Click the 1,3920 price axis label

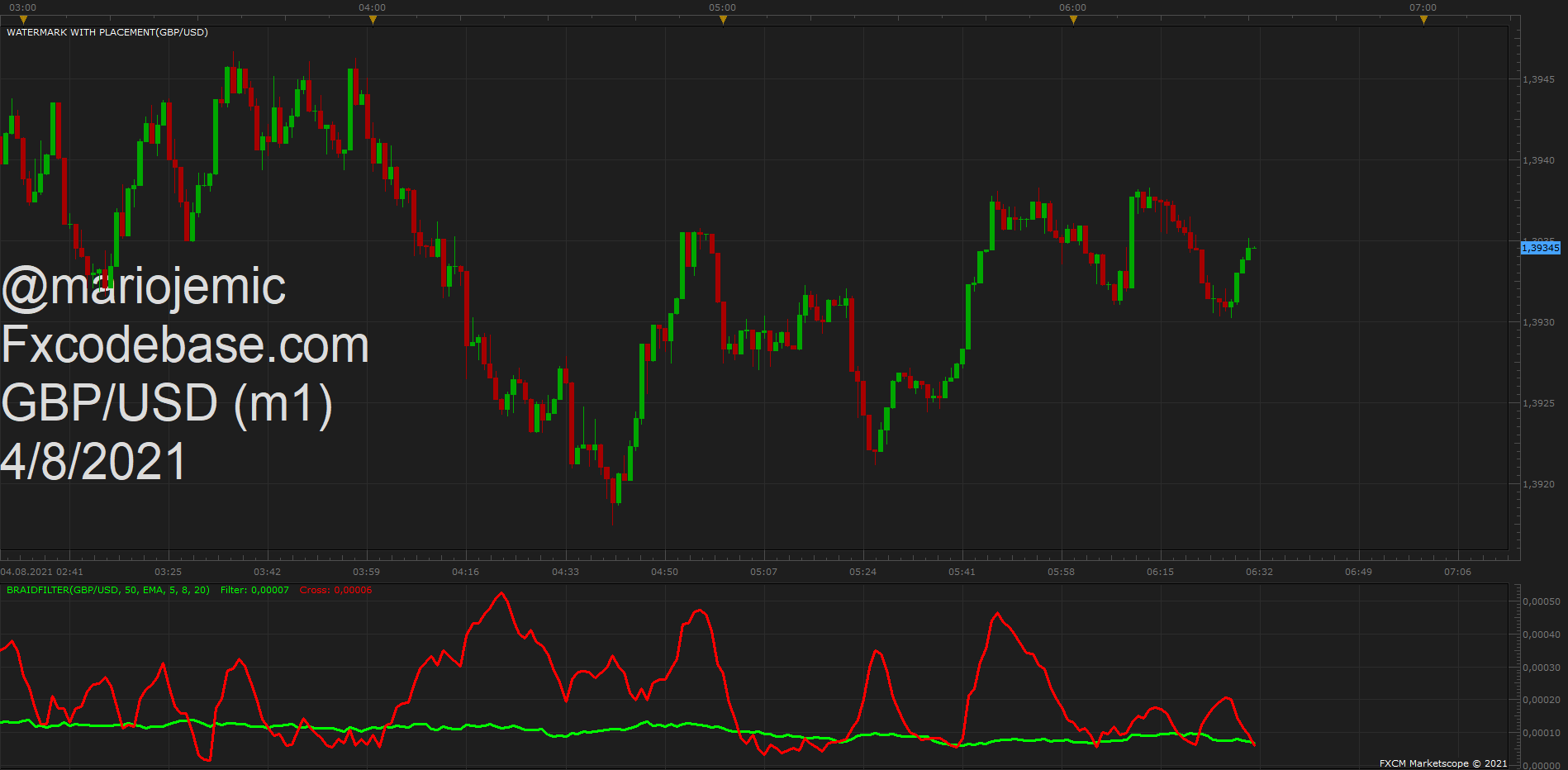click(x=1538, y=484)
